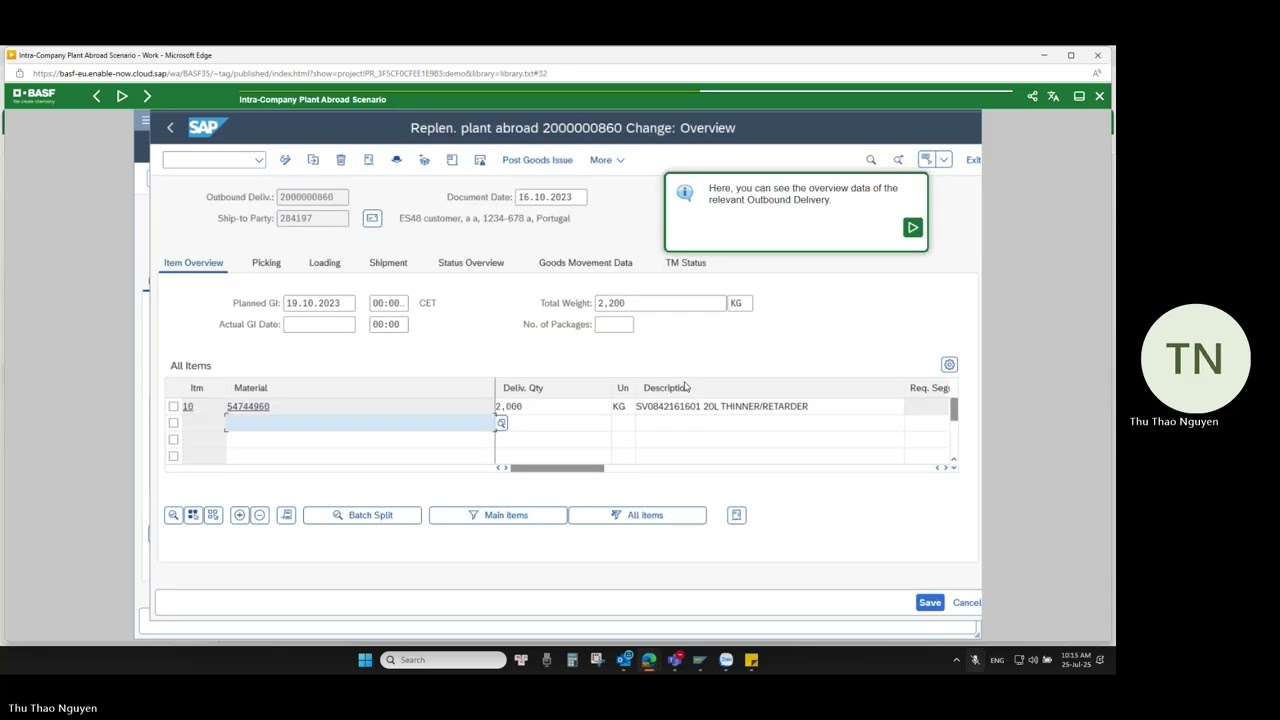
Task: Switch to the Picking tab
Action: 266,263
